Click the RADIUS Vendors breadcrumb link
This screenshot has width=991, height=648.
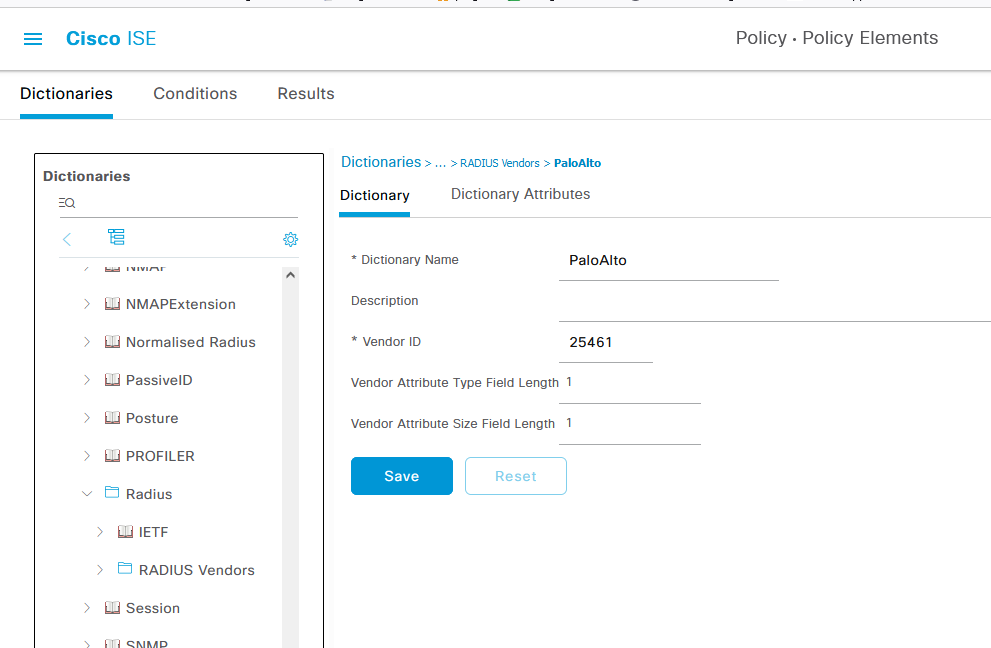click(500, 163)
